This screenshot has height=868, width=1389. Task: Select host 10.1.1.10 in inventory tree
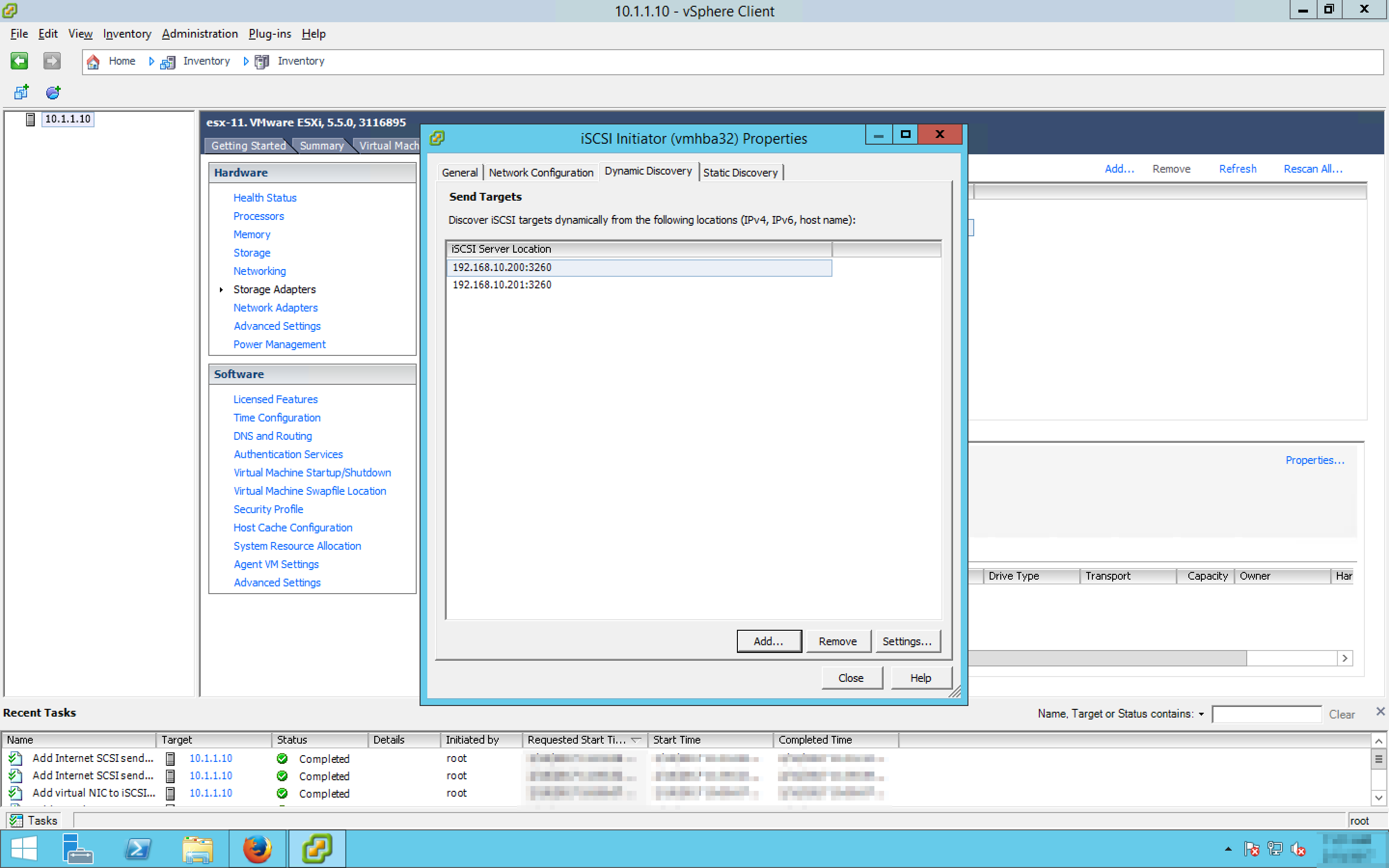[x=67, y=119]
